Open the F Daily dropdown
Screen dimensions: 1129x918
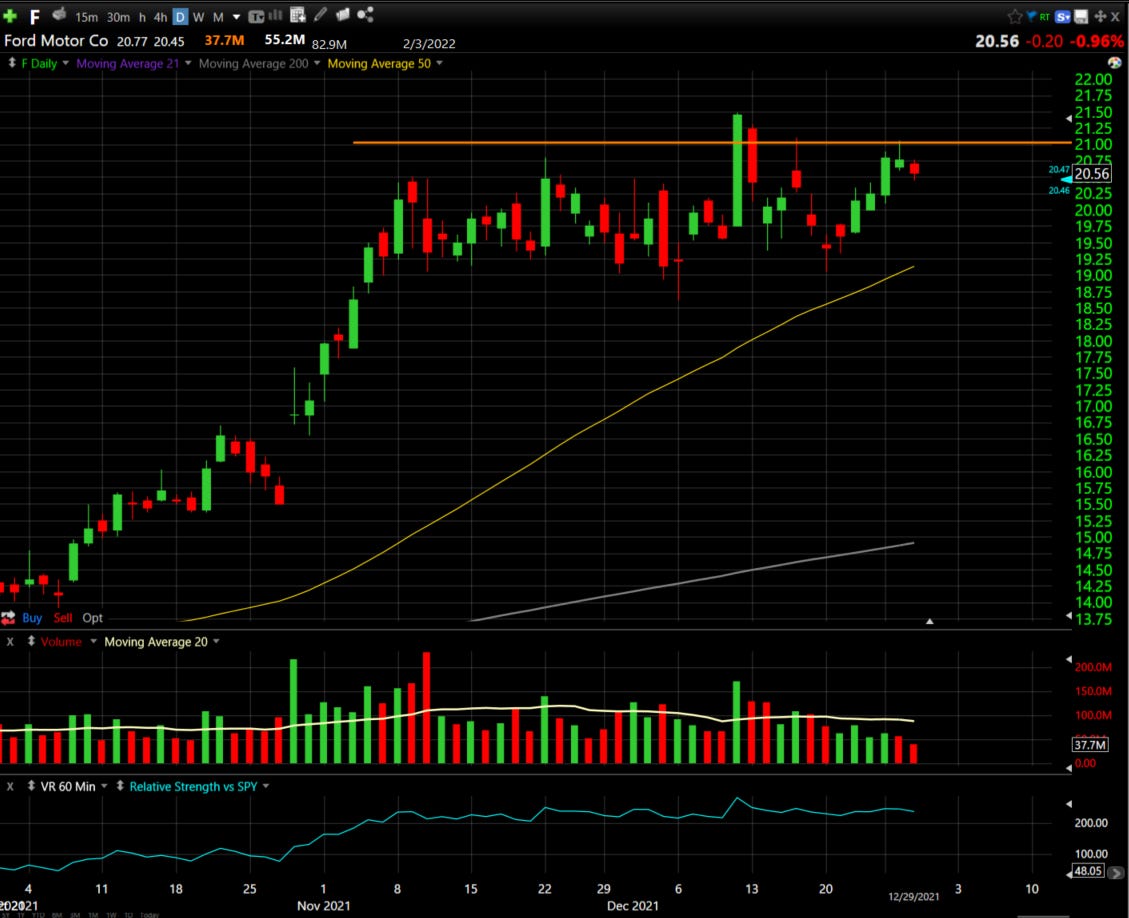pyautogui.click(x=66, y=63)
